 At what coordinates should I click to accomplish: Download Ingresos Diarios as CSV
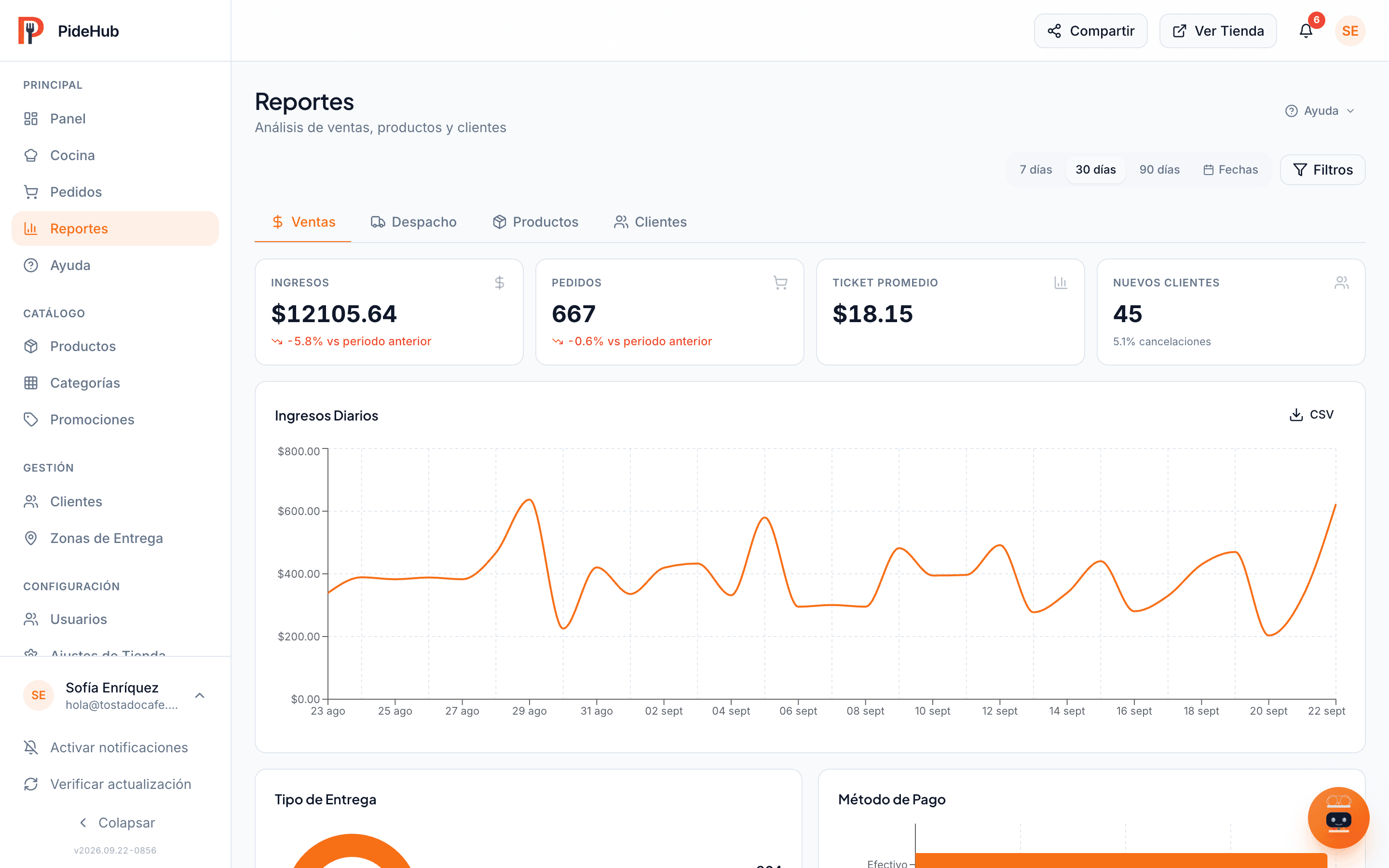1311,415
